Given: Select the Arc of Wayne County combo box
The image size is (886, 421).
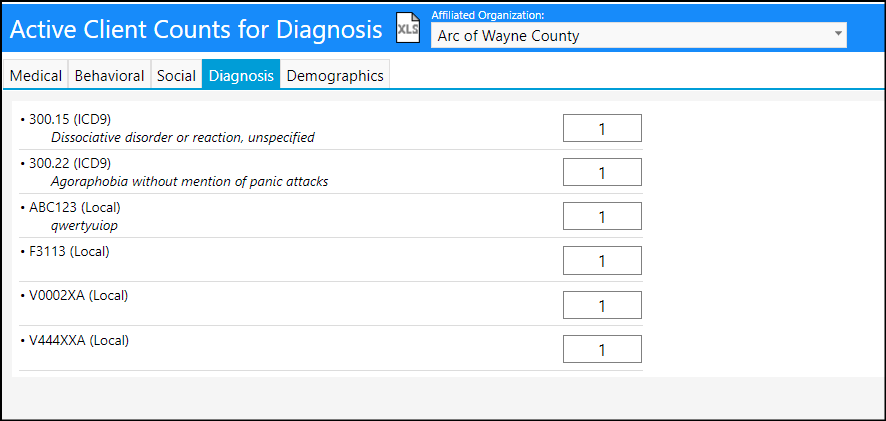Looking at the screenshot, I should click(639, 36).
